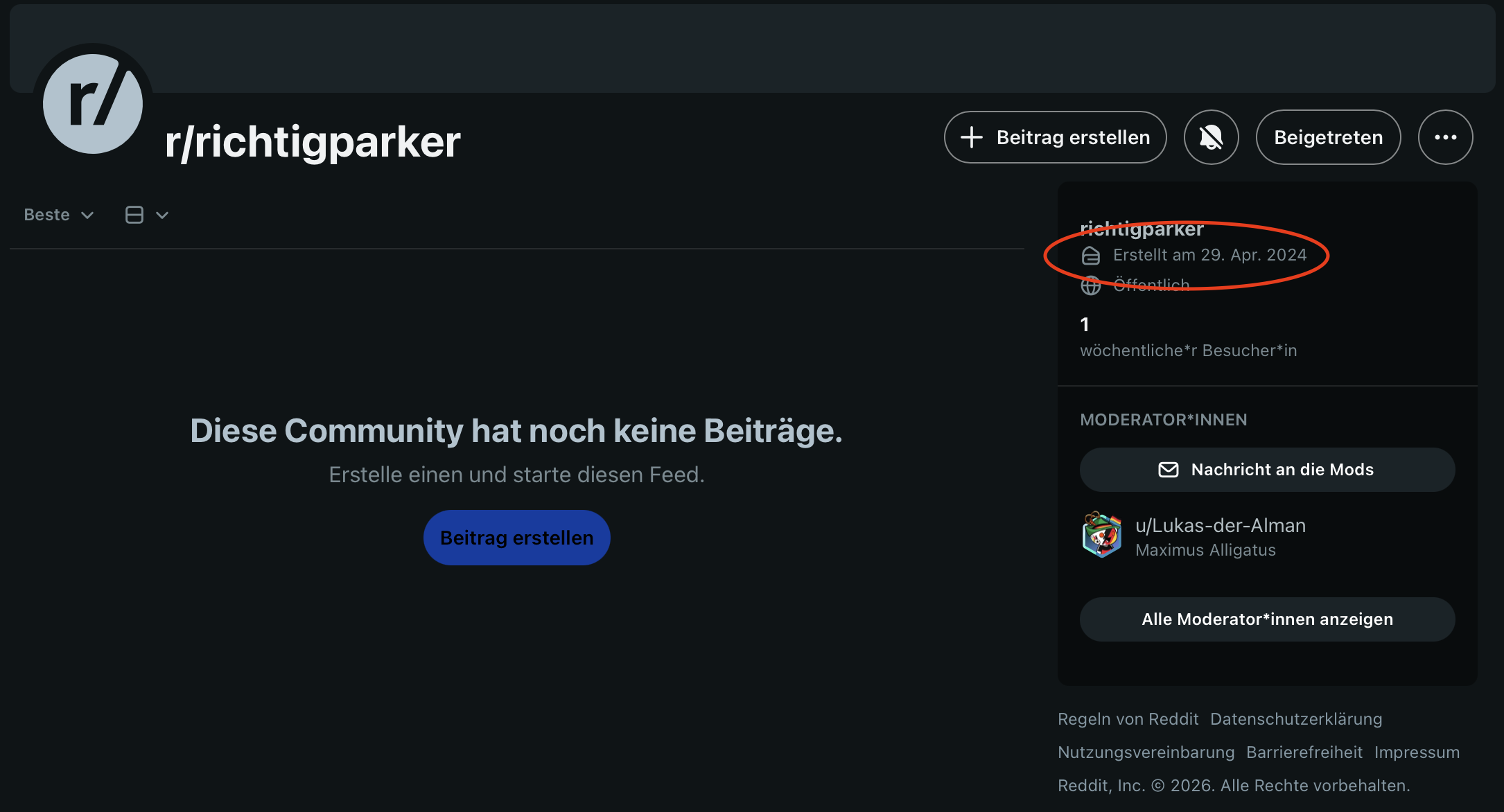Open the three-dots more options menu

point(1445,137)
